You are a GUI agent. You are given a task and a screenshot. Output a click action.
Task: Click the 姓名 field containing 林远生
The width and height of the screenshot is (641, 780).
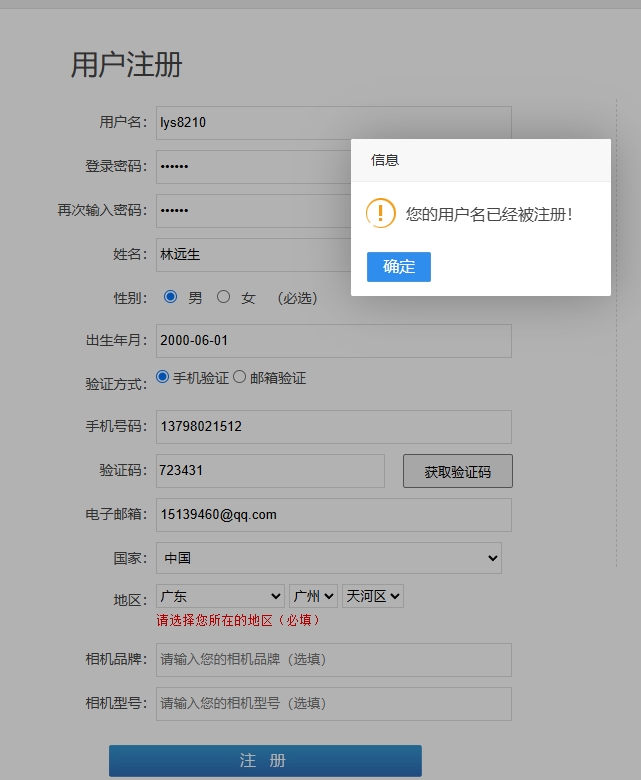[250, 255]
